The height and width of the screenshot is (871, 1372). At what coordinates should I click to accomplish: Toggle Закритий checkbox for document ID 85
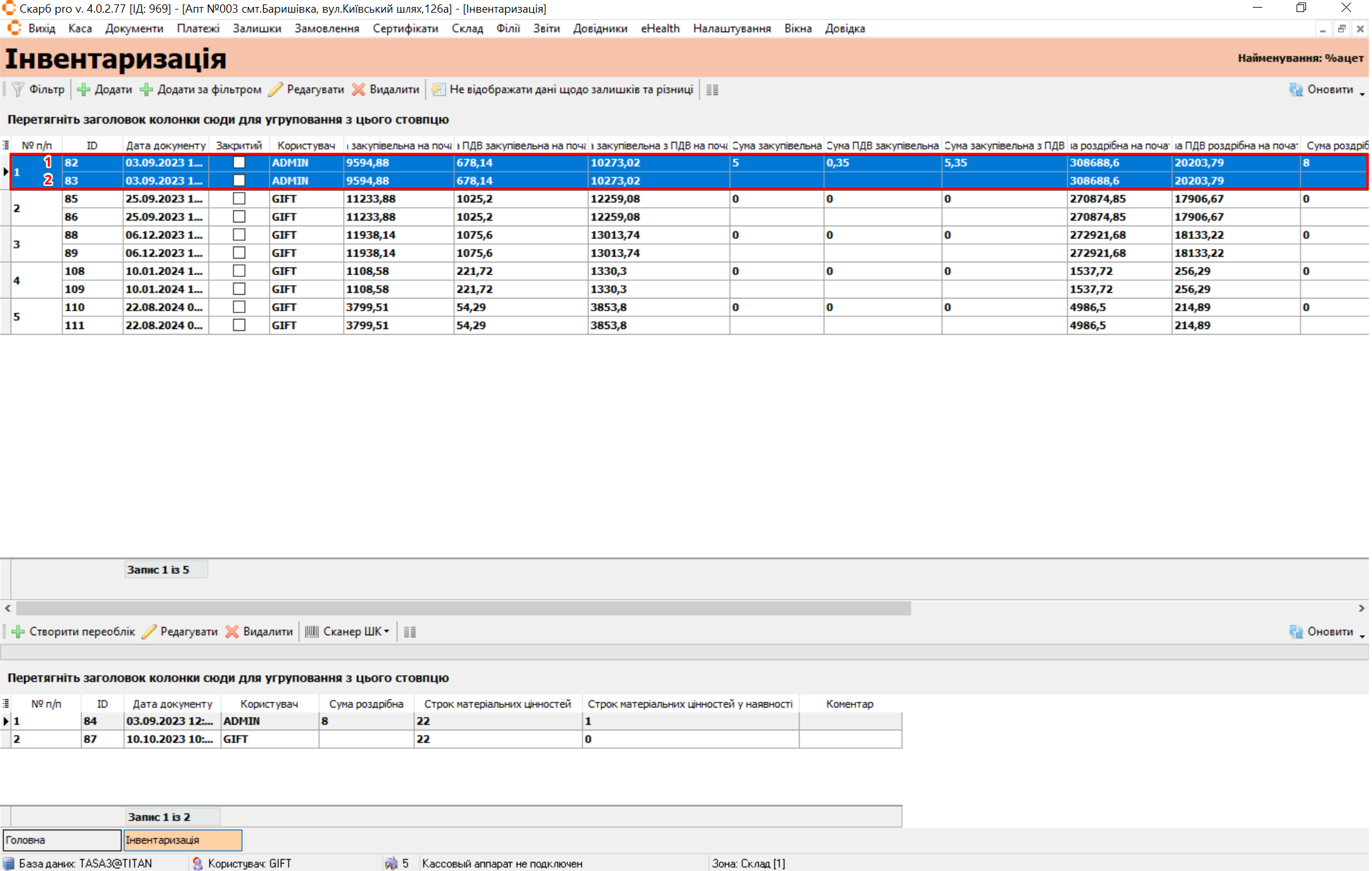coord(239,198)
